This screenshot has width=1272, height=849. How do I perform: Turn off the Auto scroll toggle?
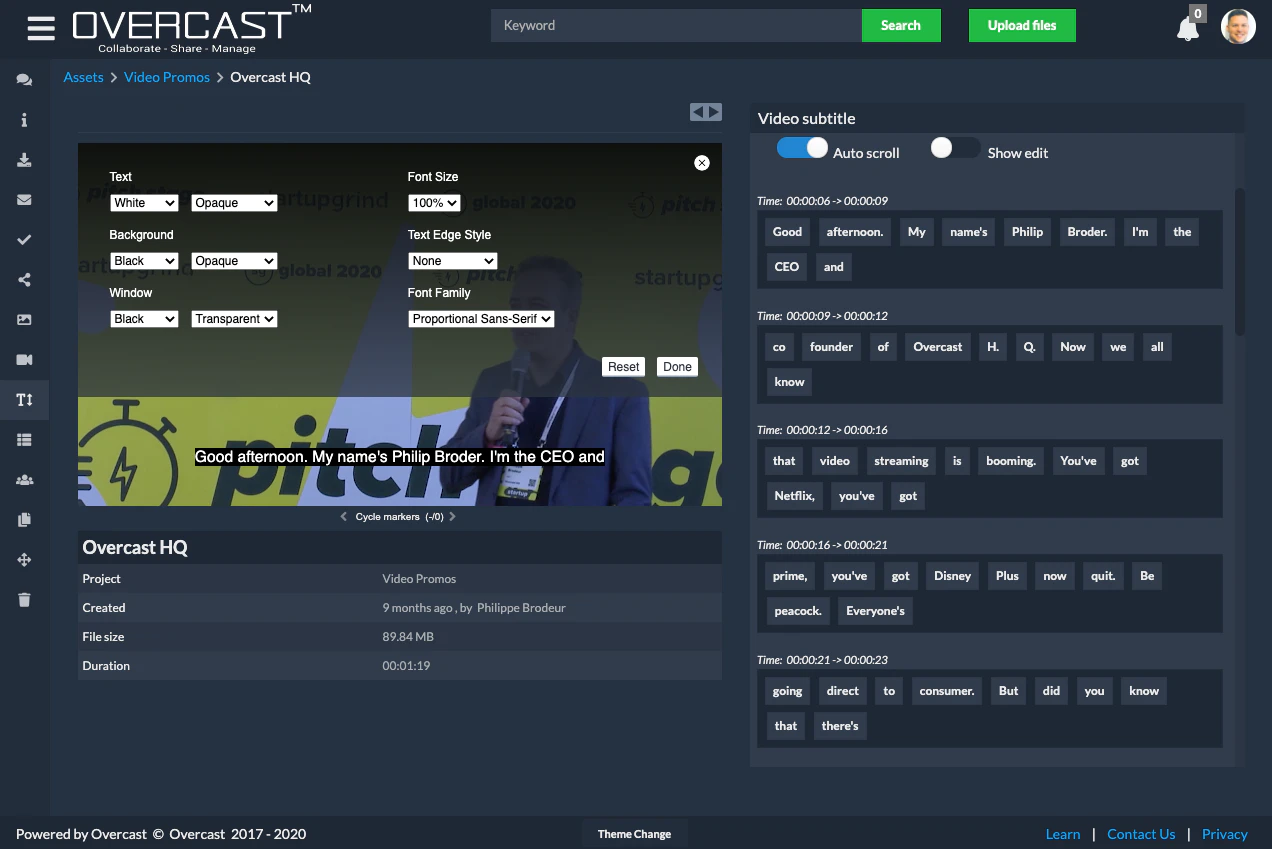click(x=803, y=148)
